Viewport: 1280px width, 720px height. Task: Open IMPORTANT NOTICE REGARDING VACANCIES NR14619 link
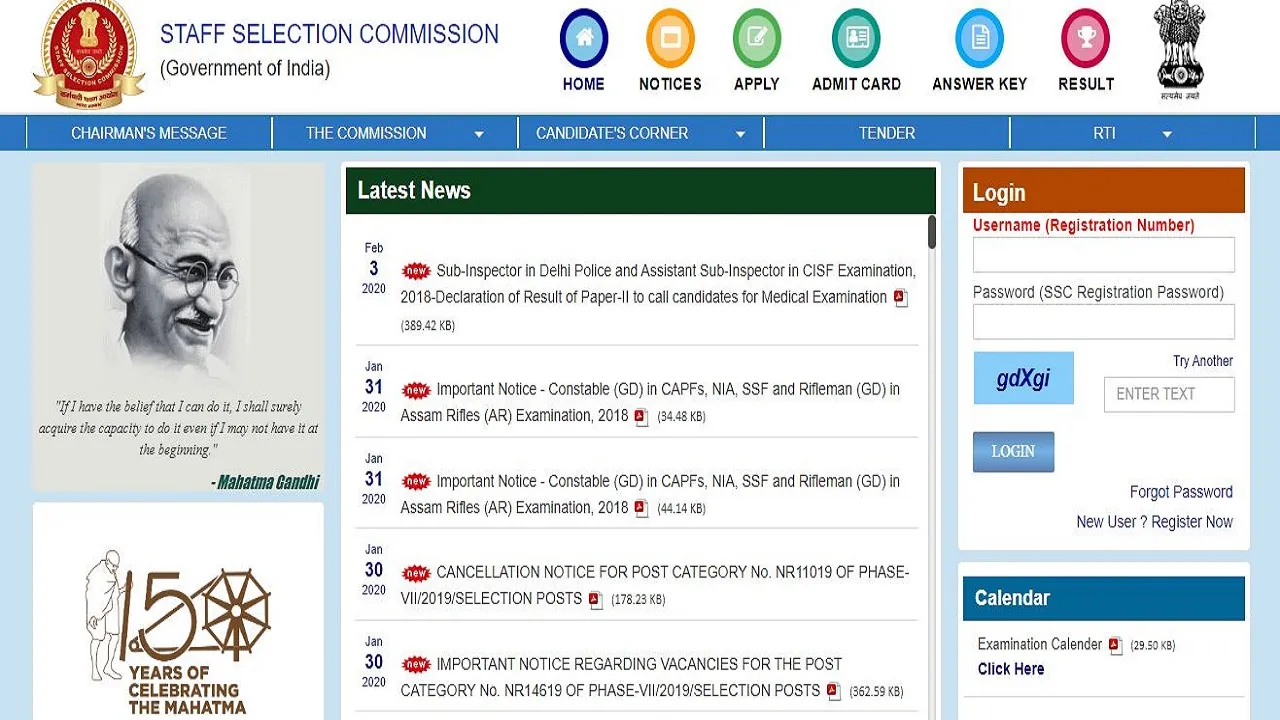(621, 677)
